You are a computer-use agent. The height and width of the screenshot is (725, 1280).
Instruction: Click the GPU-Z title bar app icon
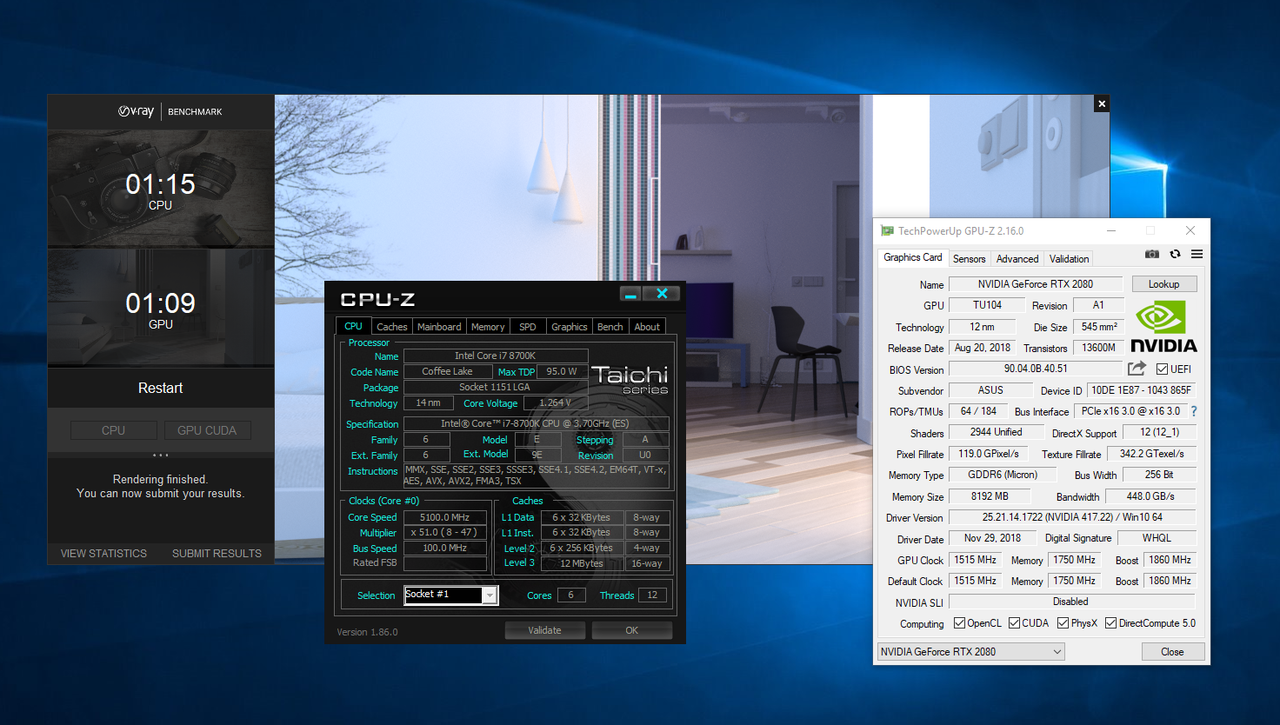click(x=887, y=231)
